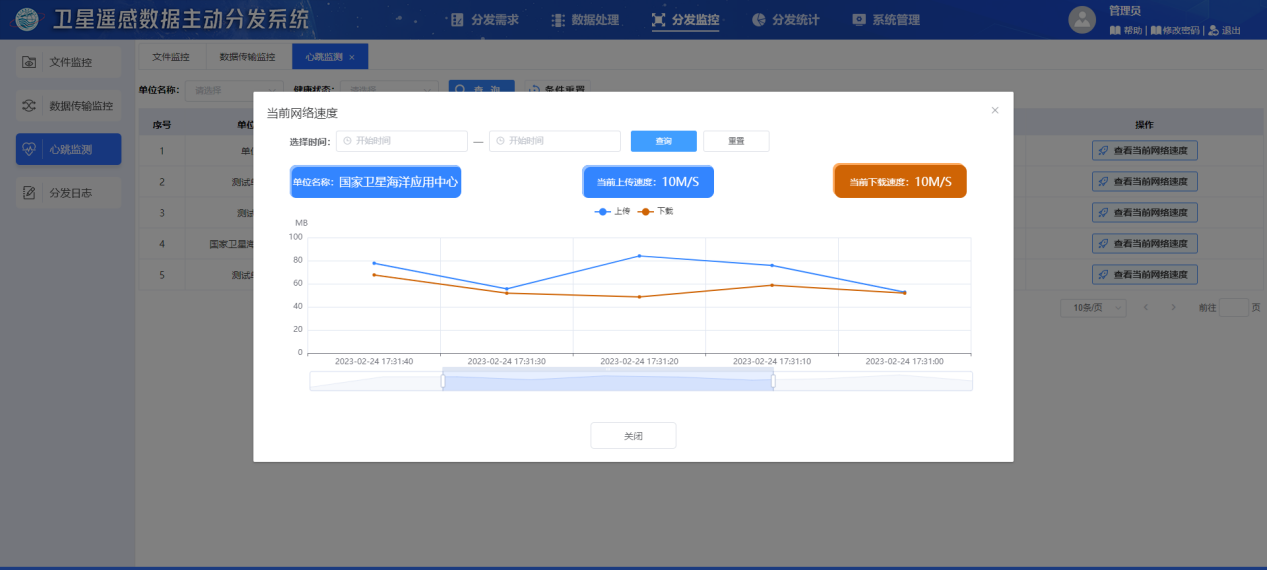Click the 数据传输监控 sidebar icon
This screenshot has width=1267, height=570.
pyautogui.click(x=30, y=106)
